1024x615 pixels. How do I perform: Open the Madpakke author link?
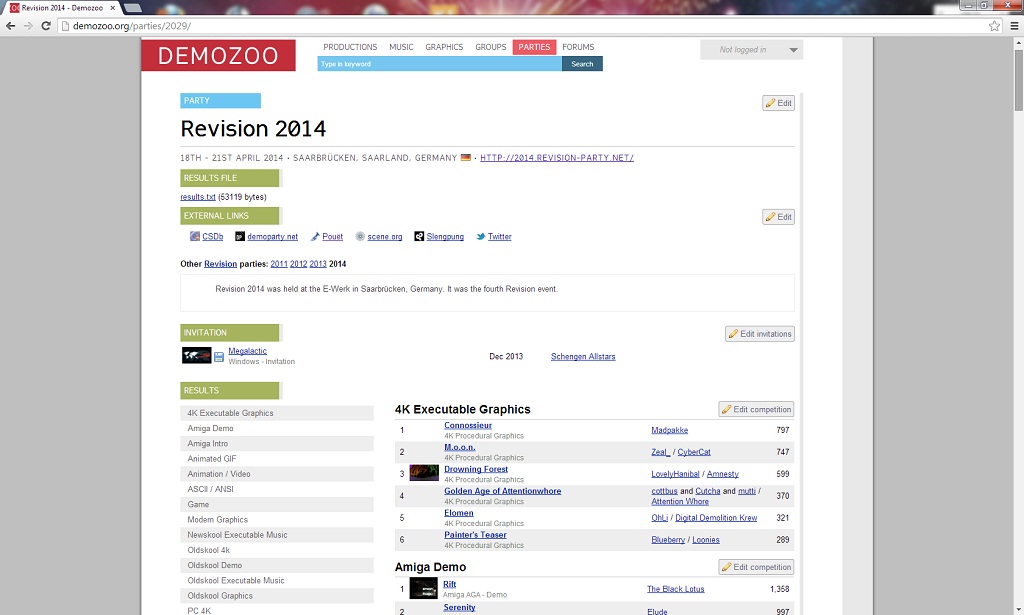pyautogui.click(x=669, y=430)
